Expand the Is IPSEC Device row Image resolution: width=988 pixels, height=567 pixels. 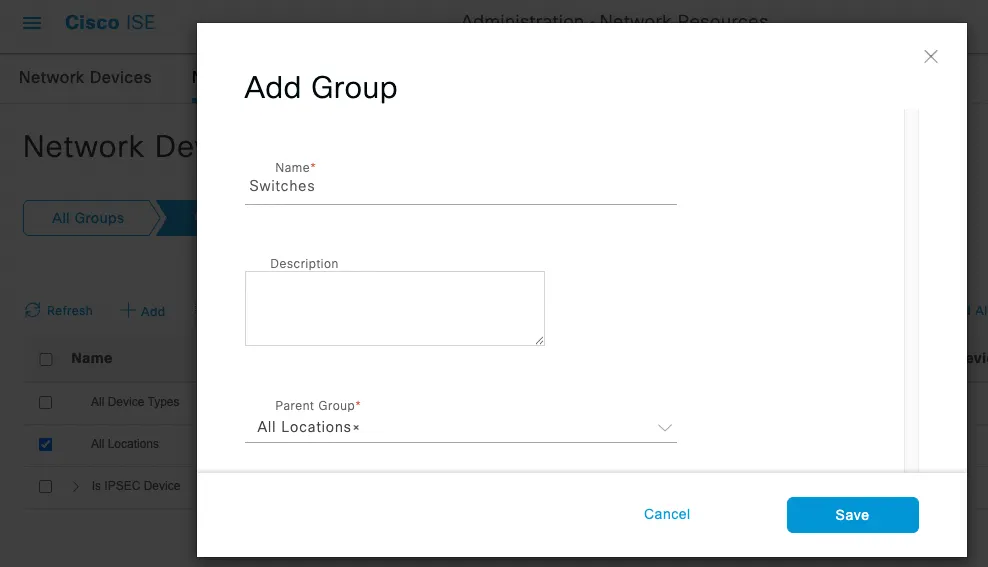(76, 486)
